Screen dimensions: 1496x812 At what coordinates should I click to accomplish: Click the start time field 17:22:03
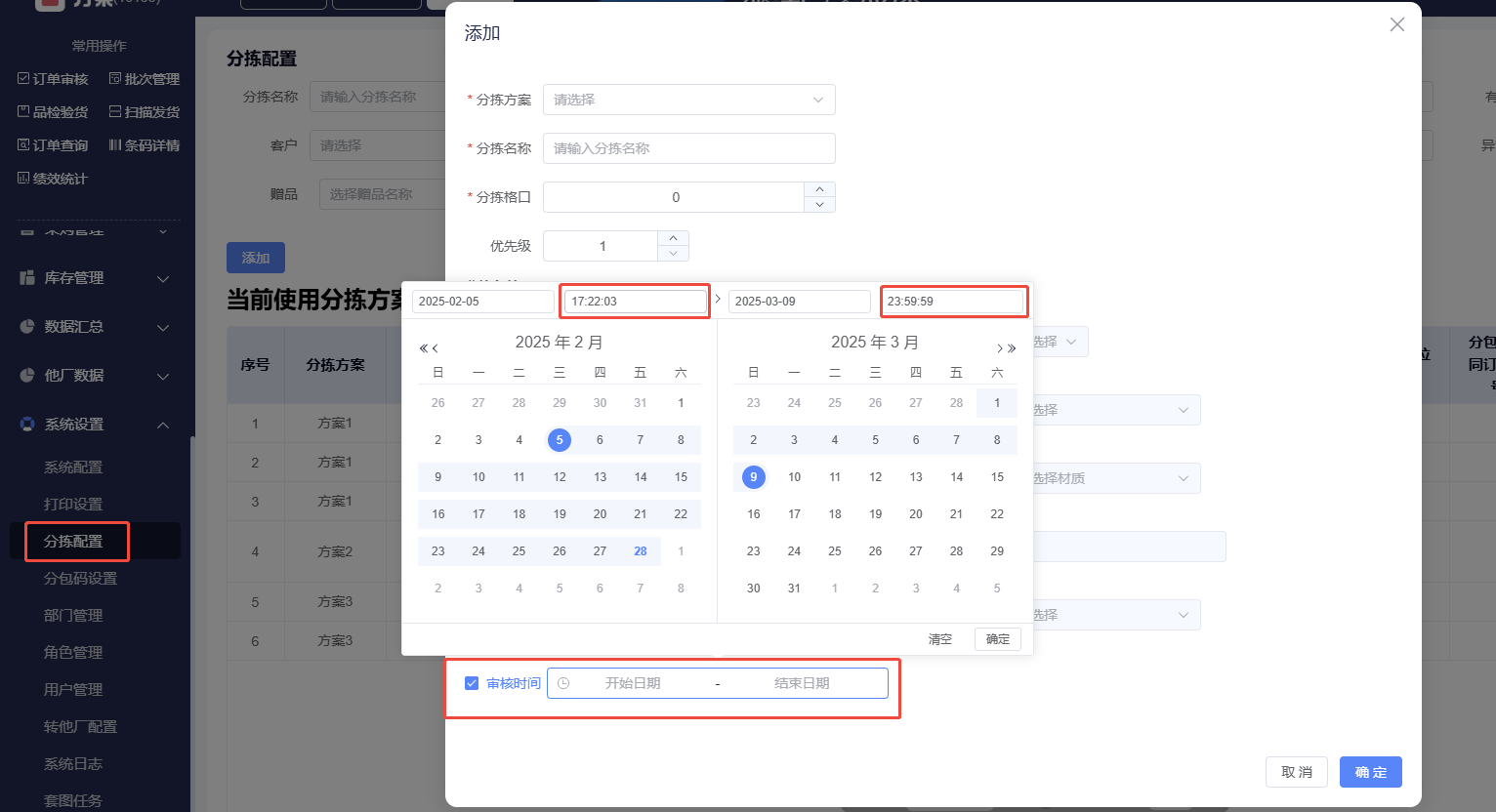[636, 302]
